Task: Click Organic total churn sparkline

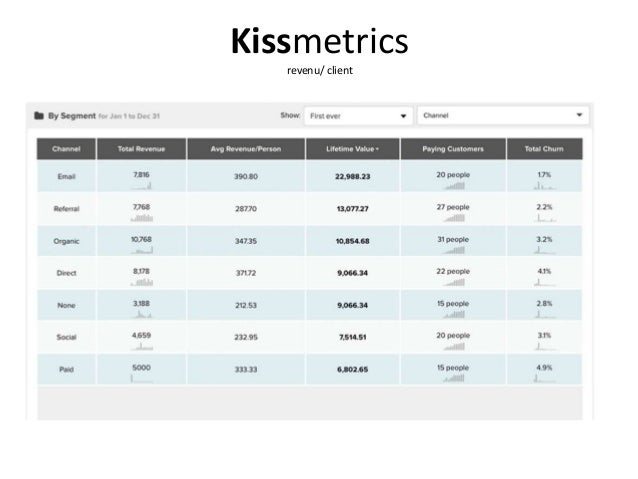Action: pos(544,250)
